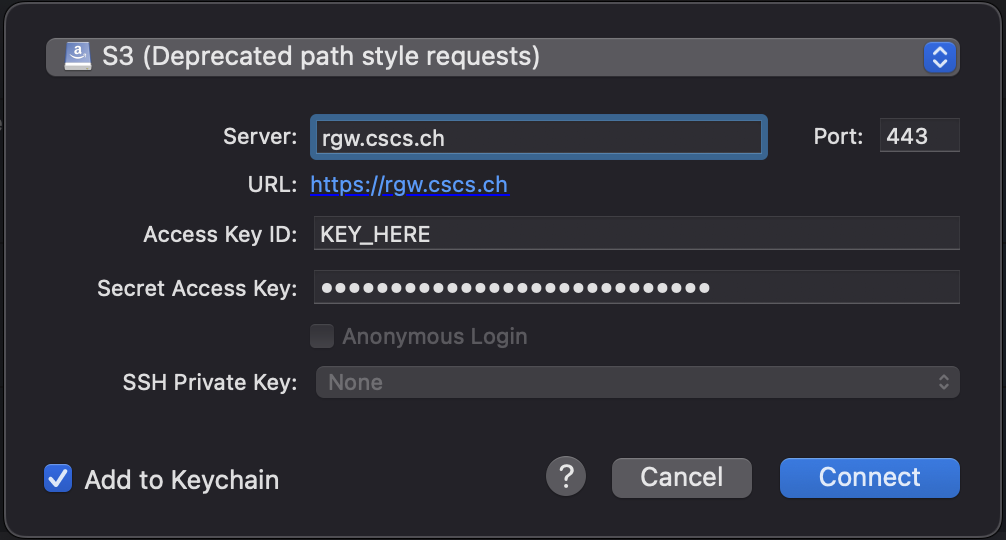Open the S3 Deprecated path style protocol dropdown

tap(502, 57)
